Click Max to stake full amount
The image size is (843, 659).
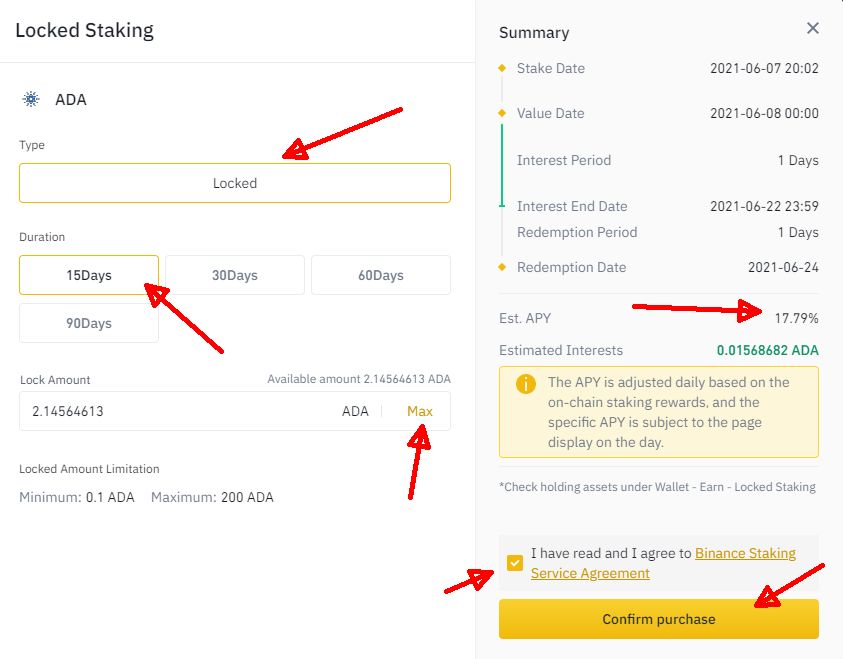[419, 411]
